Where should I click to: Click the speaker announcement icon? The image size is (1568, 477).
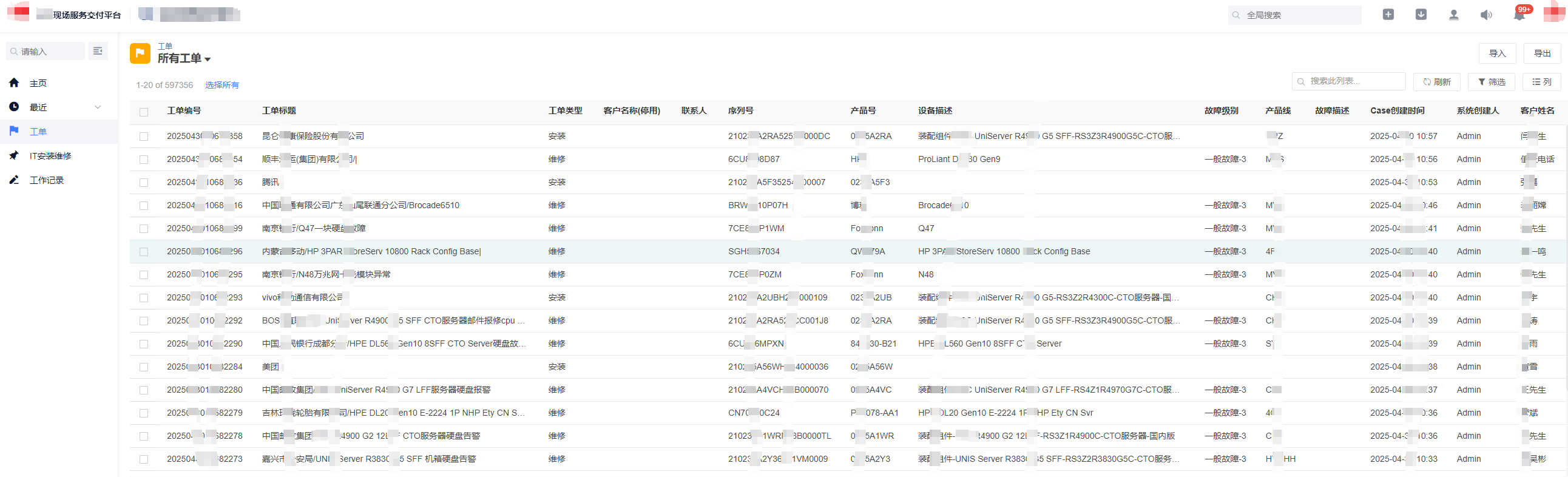coord(1486,15)
